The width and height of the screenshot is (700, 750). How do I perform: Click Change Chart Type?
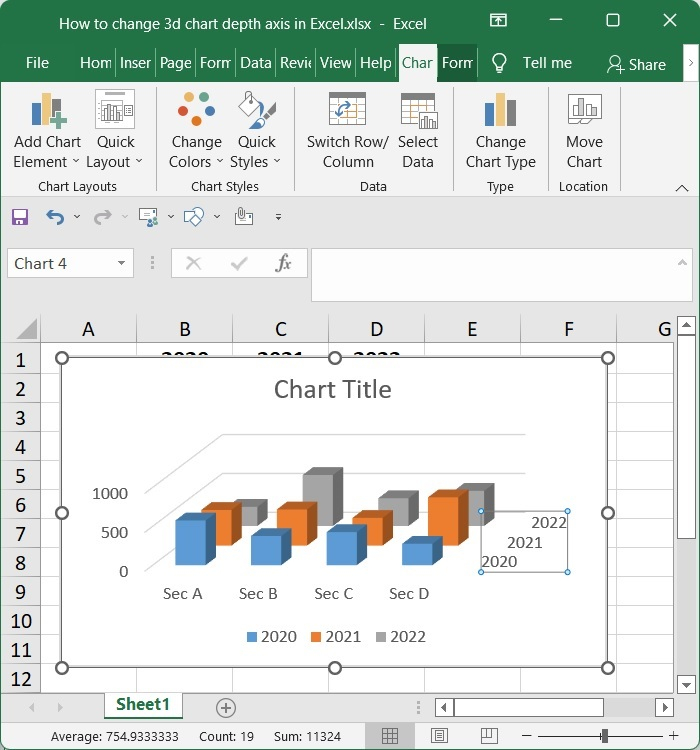(500, 130)
